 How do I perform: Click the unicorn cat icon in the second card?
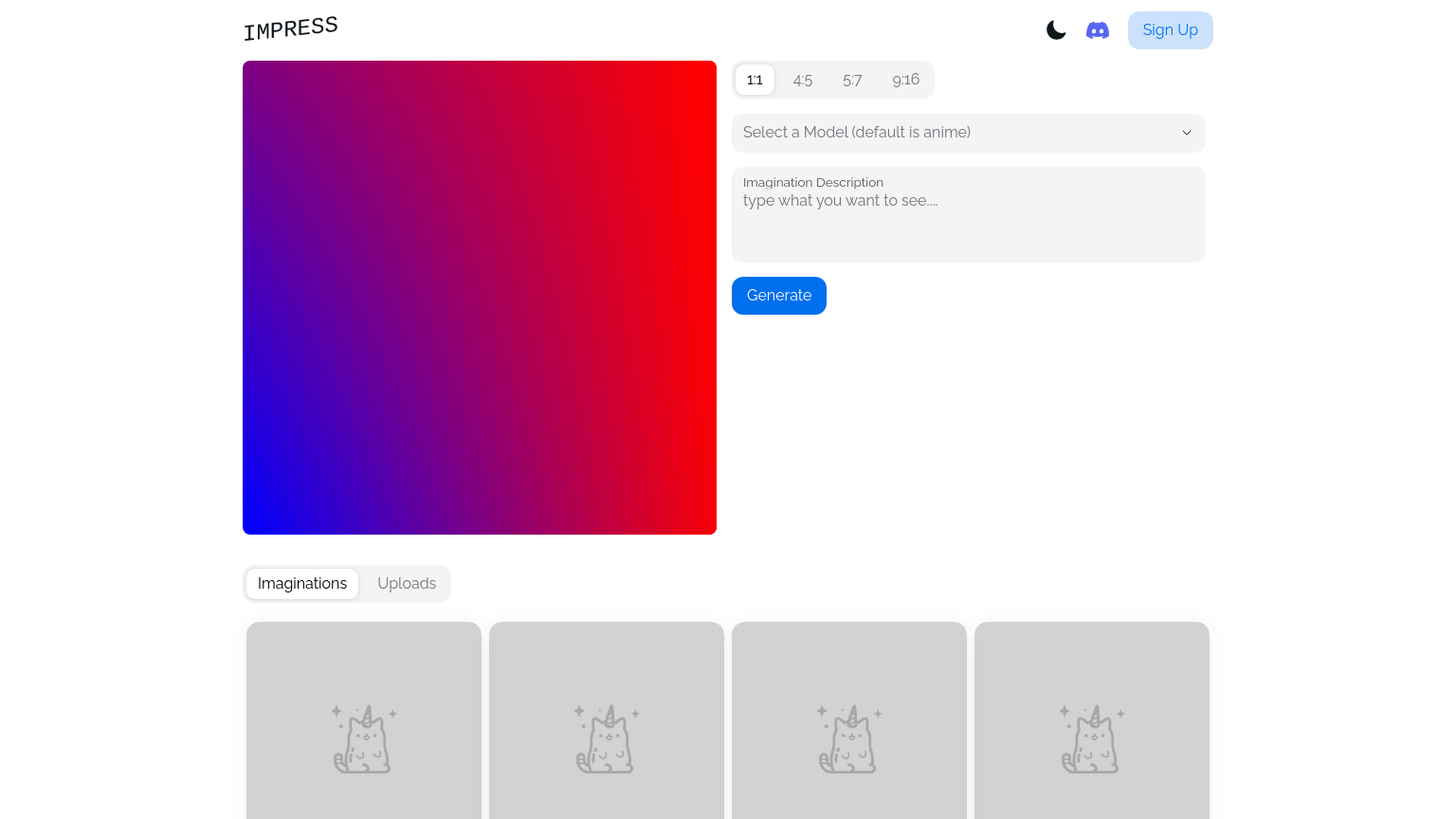(x=606, y=739)
